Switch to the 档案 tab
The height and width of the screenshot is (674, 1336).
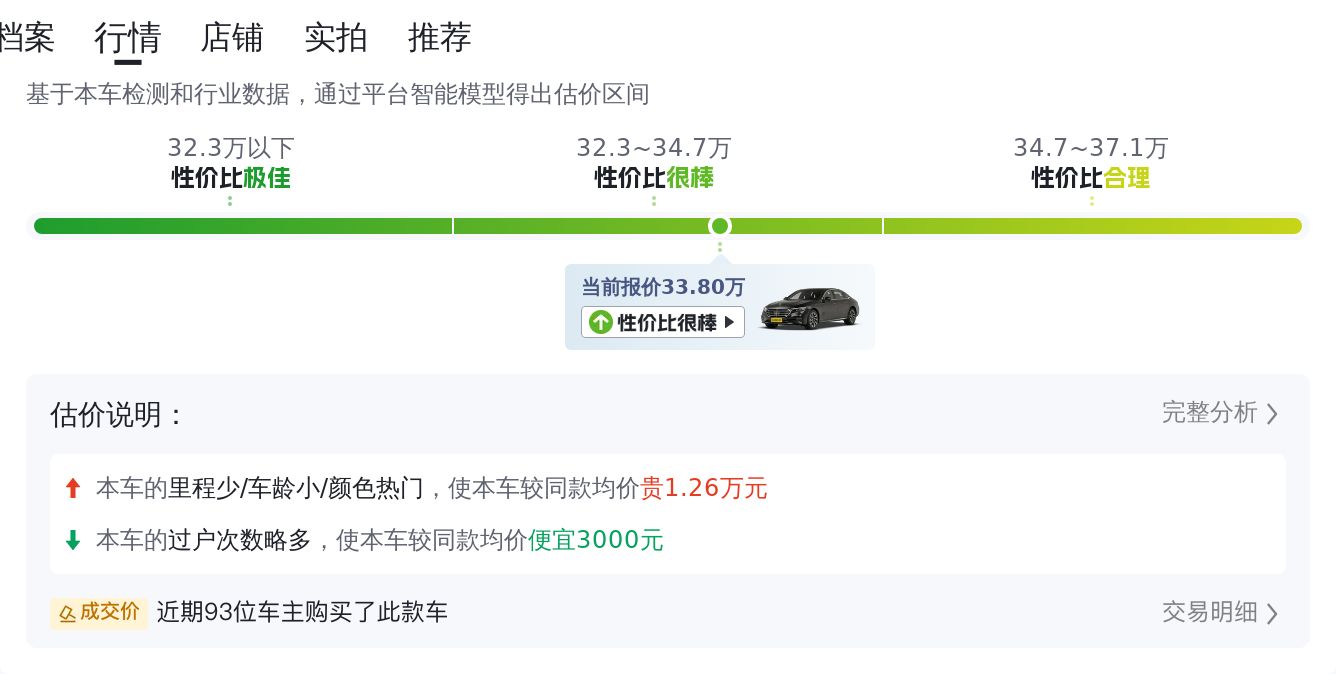coord(26,38)
